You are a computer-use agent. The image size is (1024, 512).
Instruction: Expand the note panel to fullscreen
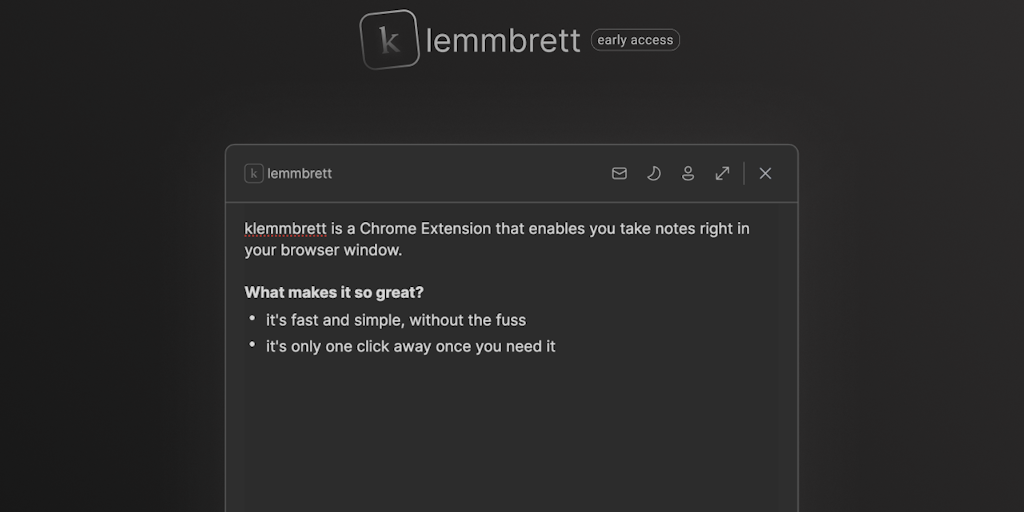click(x=722, y=173)
